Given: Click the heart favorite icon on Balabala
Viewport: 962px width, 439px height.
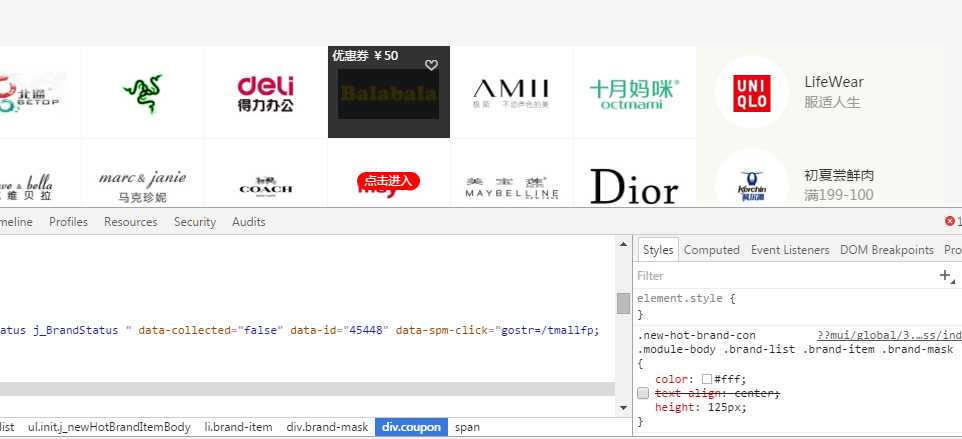Looking at the screenshot, I should click(431, 65).
